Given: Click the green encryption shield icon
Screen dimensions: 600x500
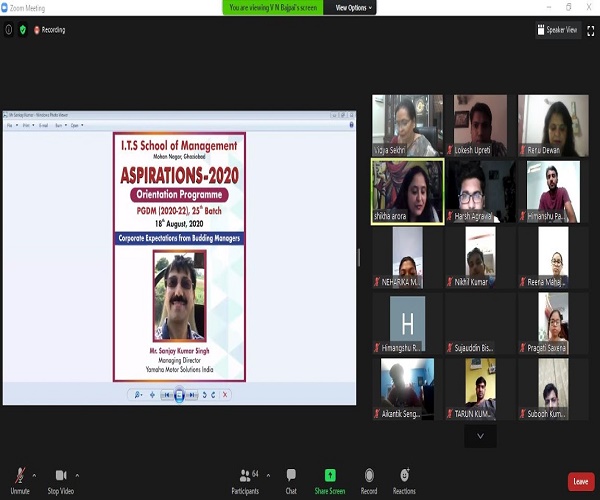Looking at the screenshot, I should click(23, 29).
